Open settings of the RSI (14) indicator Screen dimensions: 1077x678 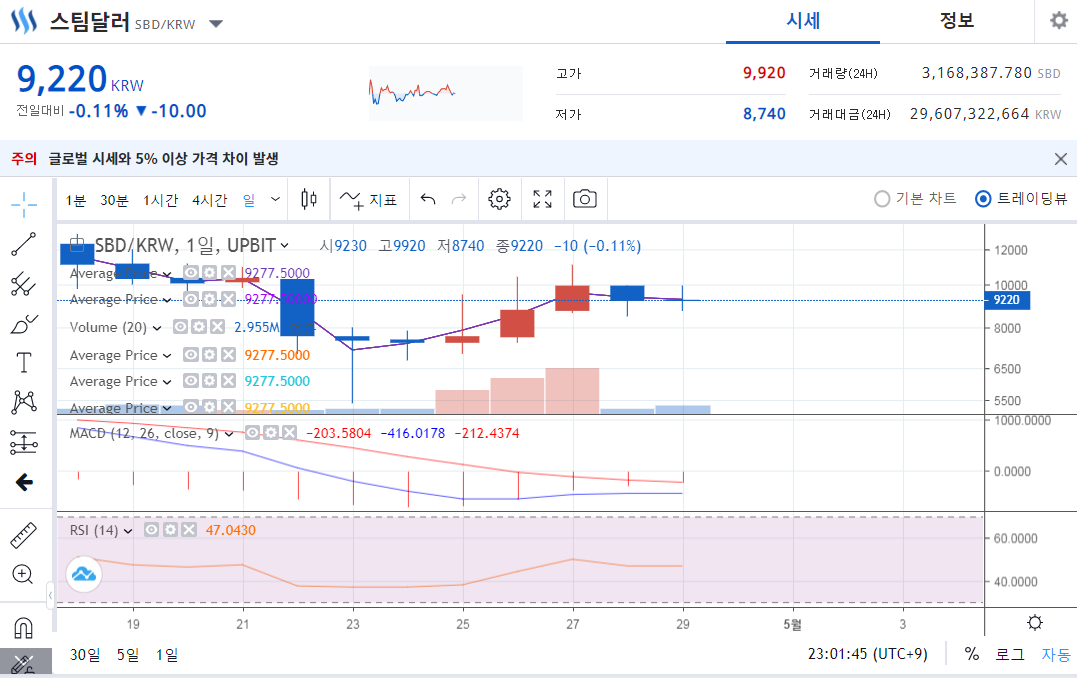click(170, 530)
